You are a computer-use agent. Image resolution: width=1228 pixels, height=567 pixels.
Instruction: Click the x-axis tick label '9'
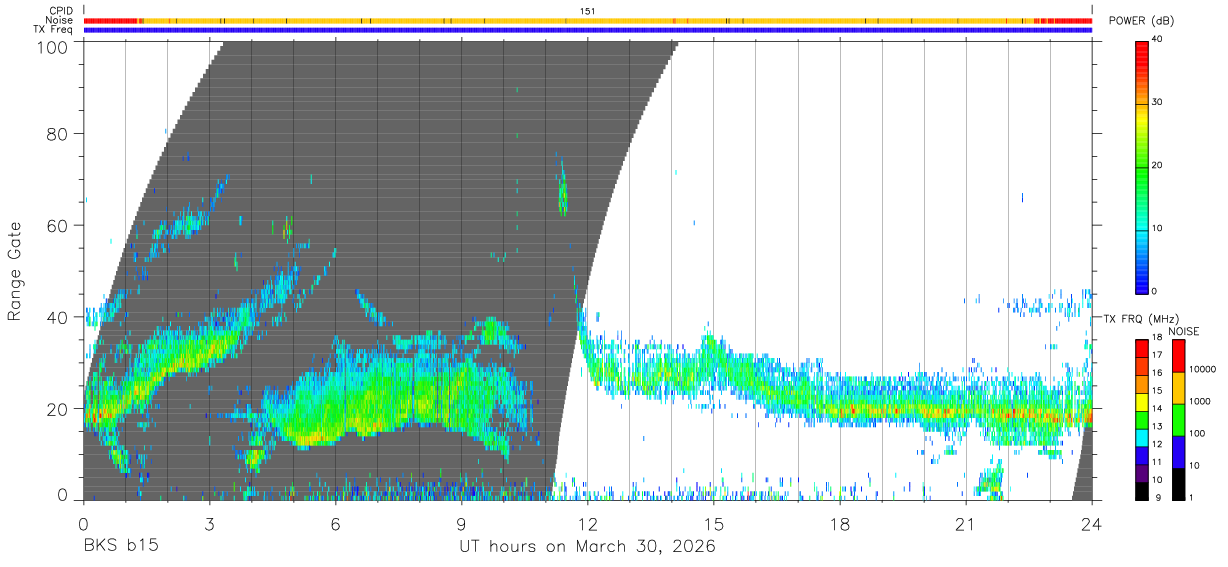pyautogui.click(x=462, y=524)
